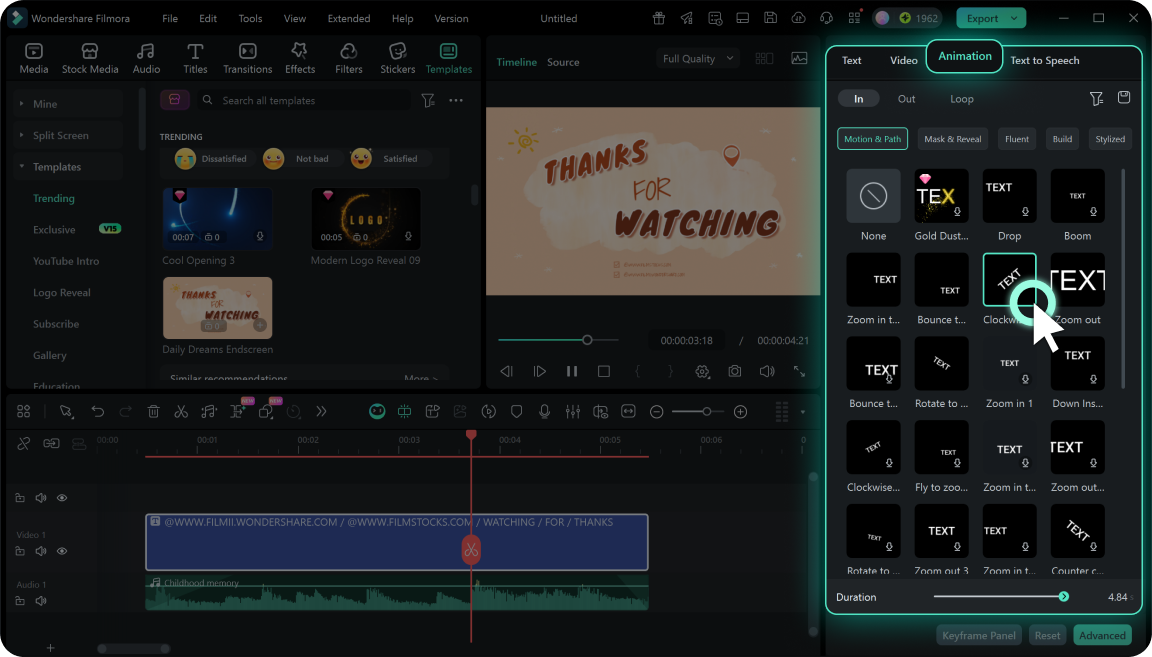The height and width of the screenshot is (657, 1152).
Task: Click the snapshot camera icon in preview
Action: pyautogui.click(x=735, y=371)
